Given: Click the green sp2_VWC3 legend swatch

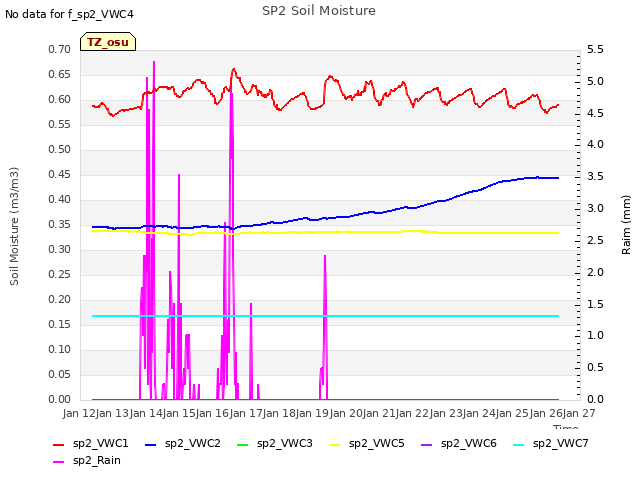Looking at the screenshot, I should click(243, 444).
